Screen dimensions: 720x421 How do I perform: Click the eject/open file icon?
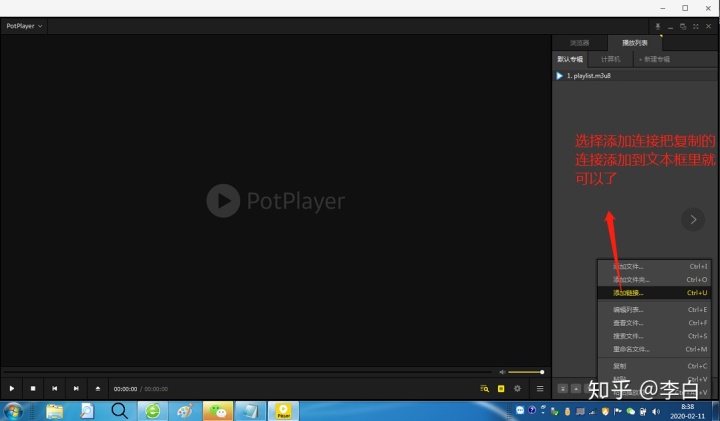[98, 388]
